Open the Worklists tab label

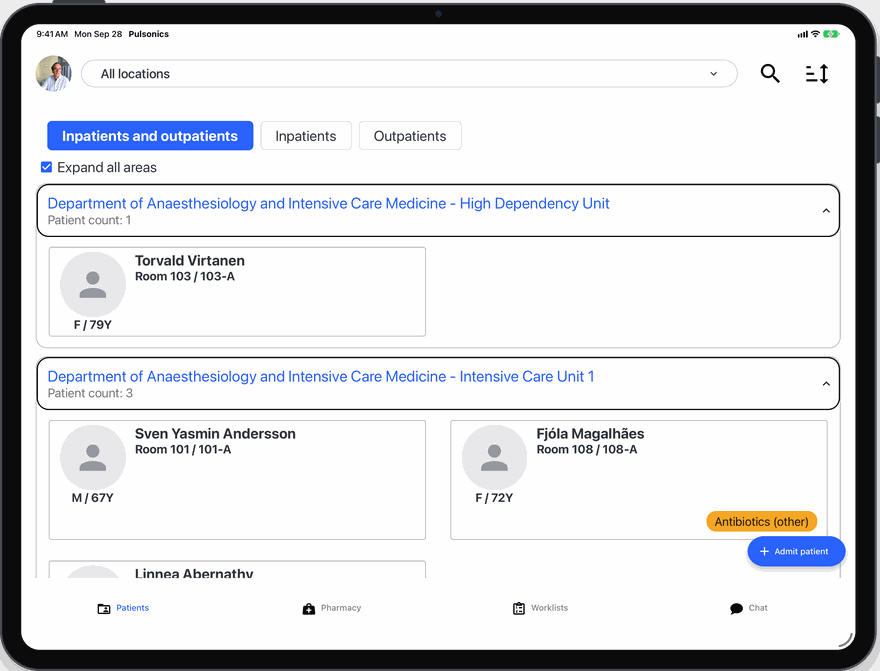[x=549, y=608]
